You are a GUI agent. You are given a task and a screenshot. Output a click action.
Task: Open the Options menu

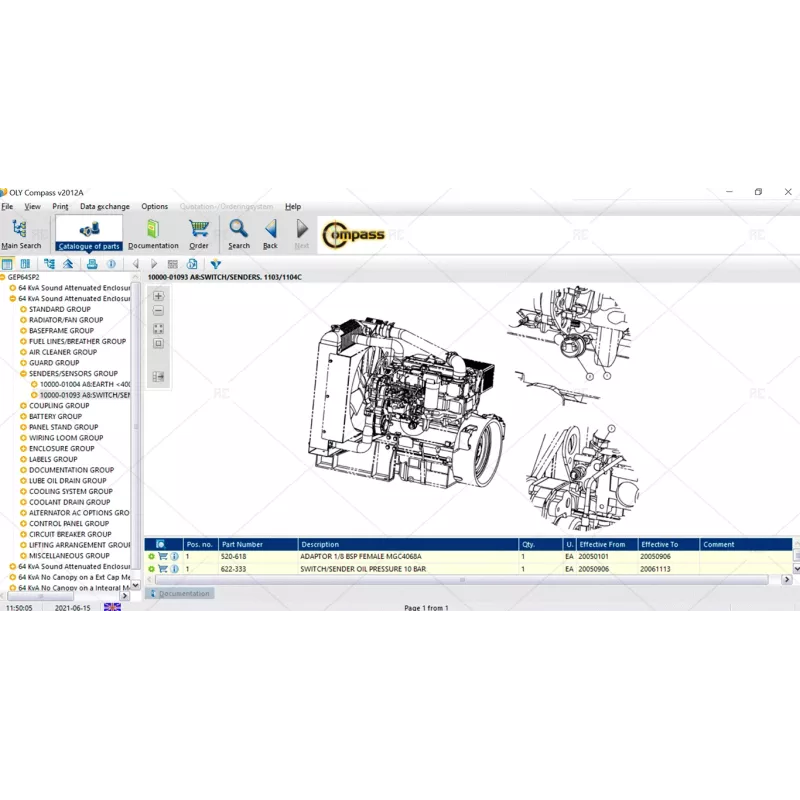click(155, 207)
